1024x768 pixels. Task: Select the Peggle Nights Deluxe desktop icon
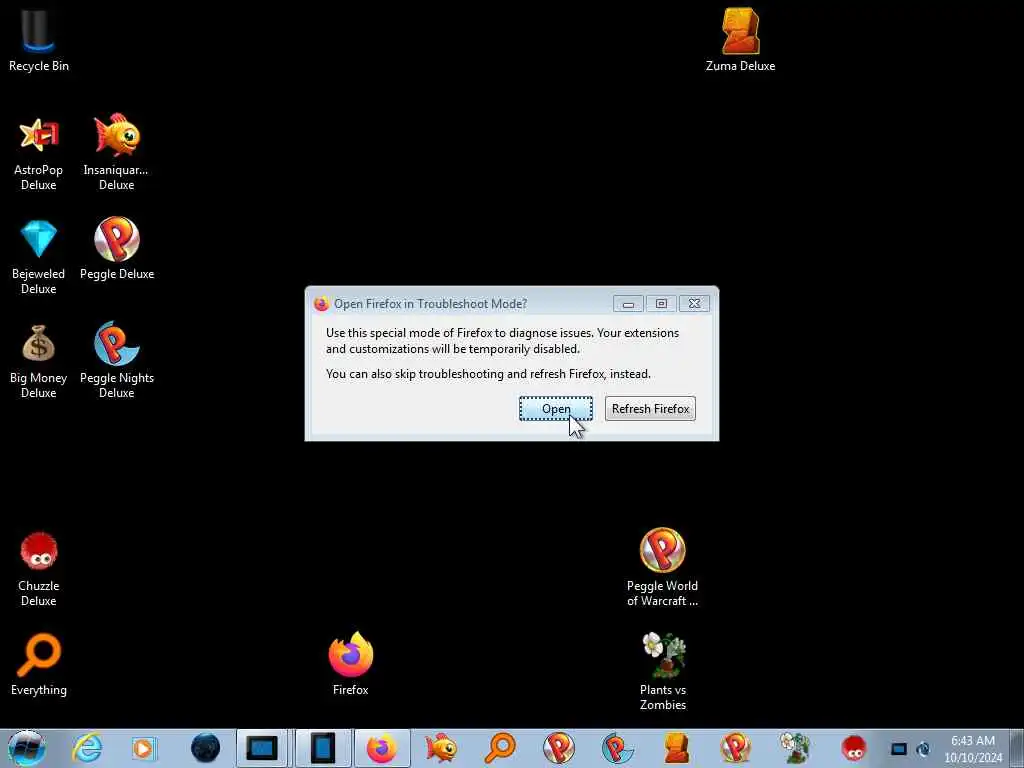[117, 361]
